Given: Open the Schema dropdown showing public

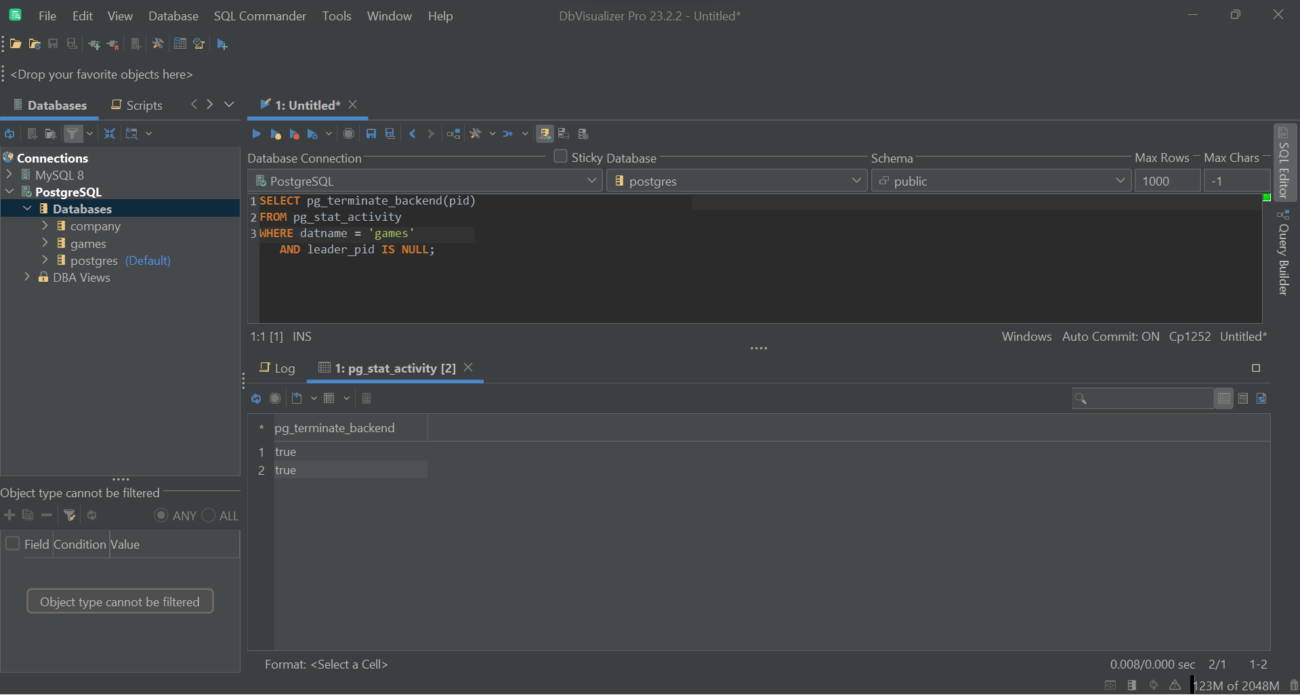Looking at the screenshot, I should (1118, 180).
